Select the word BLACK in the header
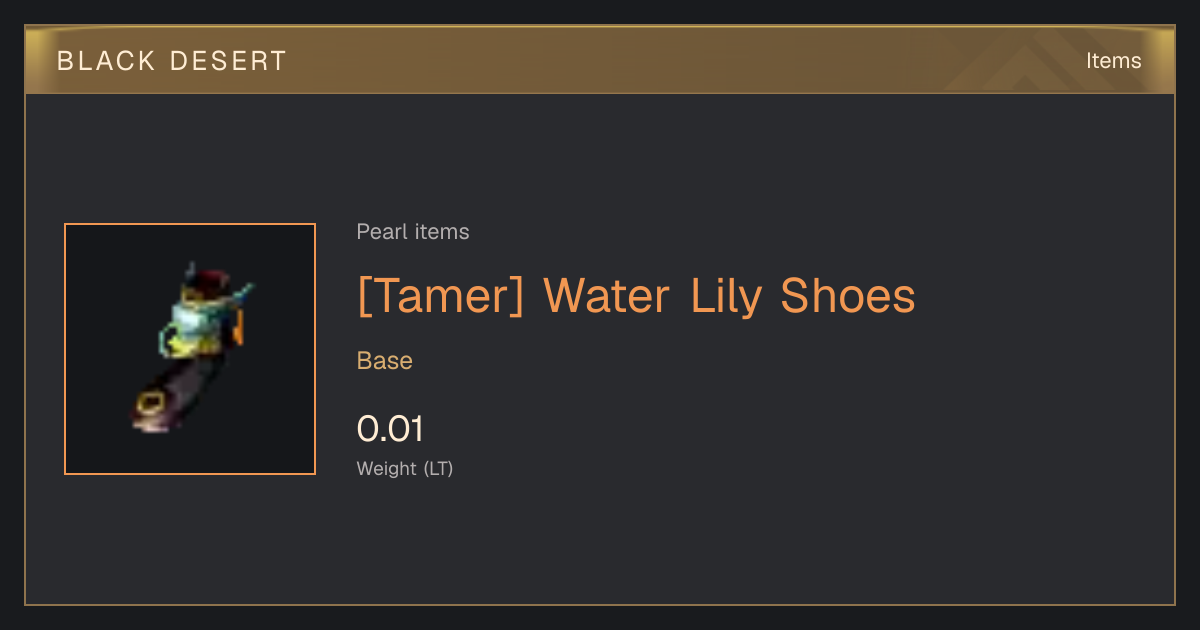Image resolution: width=1200 pixels, height=630 pixels. (x=103, y=61)
